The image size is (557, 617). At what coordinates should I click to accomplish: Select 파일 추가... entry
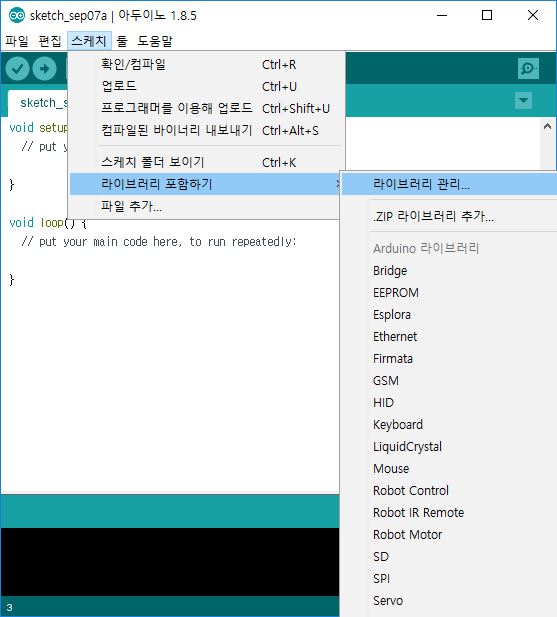205,206
